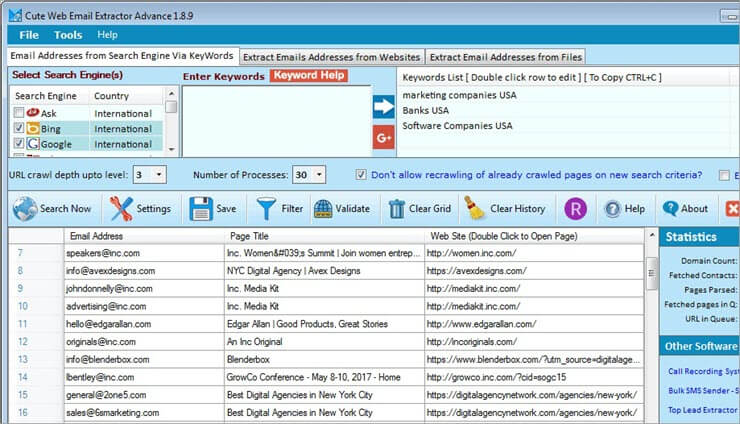Click the blue arrow add-keywords button
This screenshot has height=424, width=740.
click(383, 106)
